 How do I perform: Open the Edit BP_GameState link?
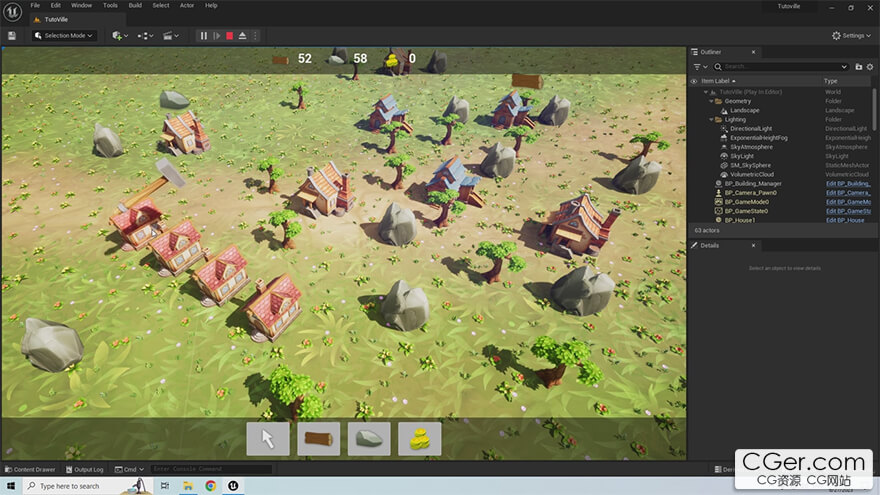click(x=848, y=211)
